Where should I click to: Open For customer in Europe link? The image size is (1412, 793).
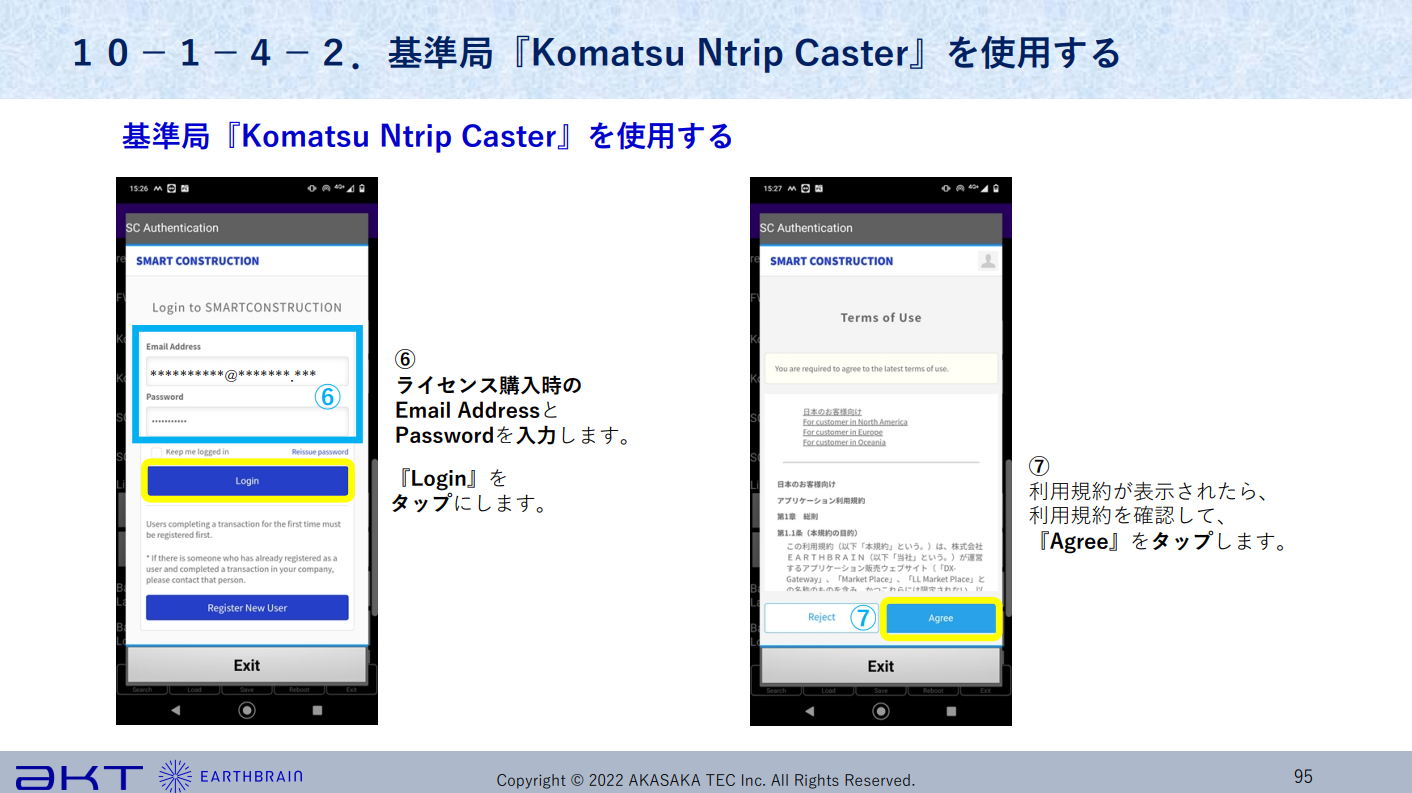click(843, 432)
